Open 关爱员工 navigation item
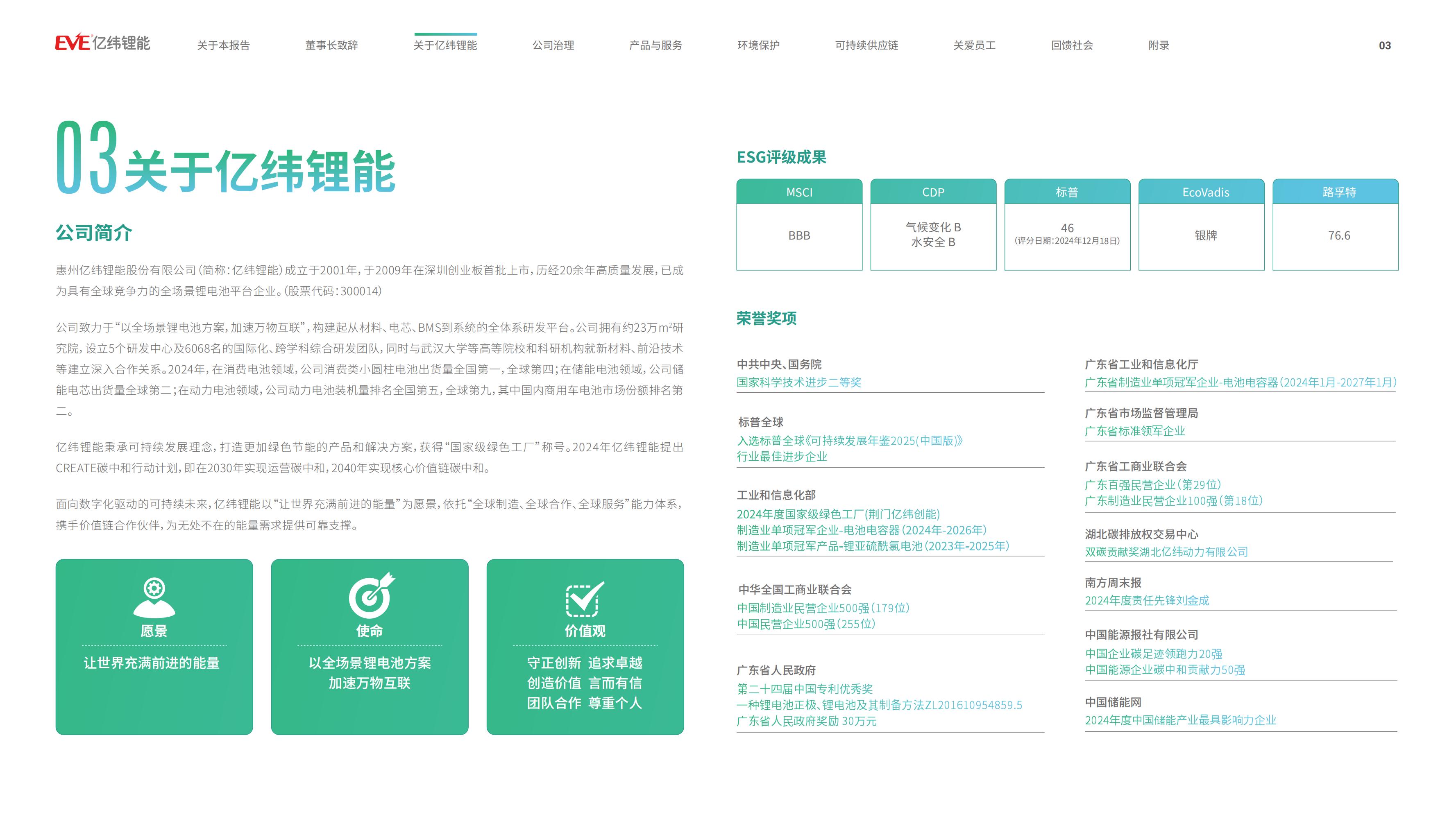The width and height of the screenshot is (1456, 819). point(975,45)
